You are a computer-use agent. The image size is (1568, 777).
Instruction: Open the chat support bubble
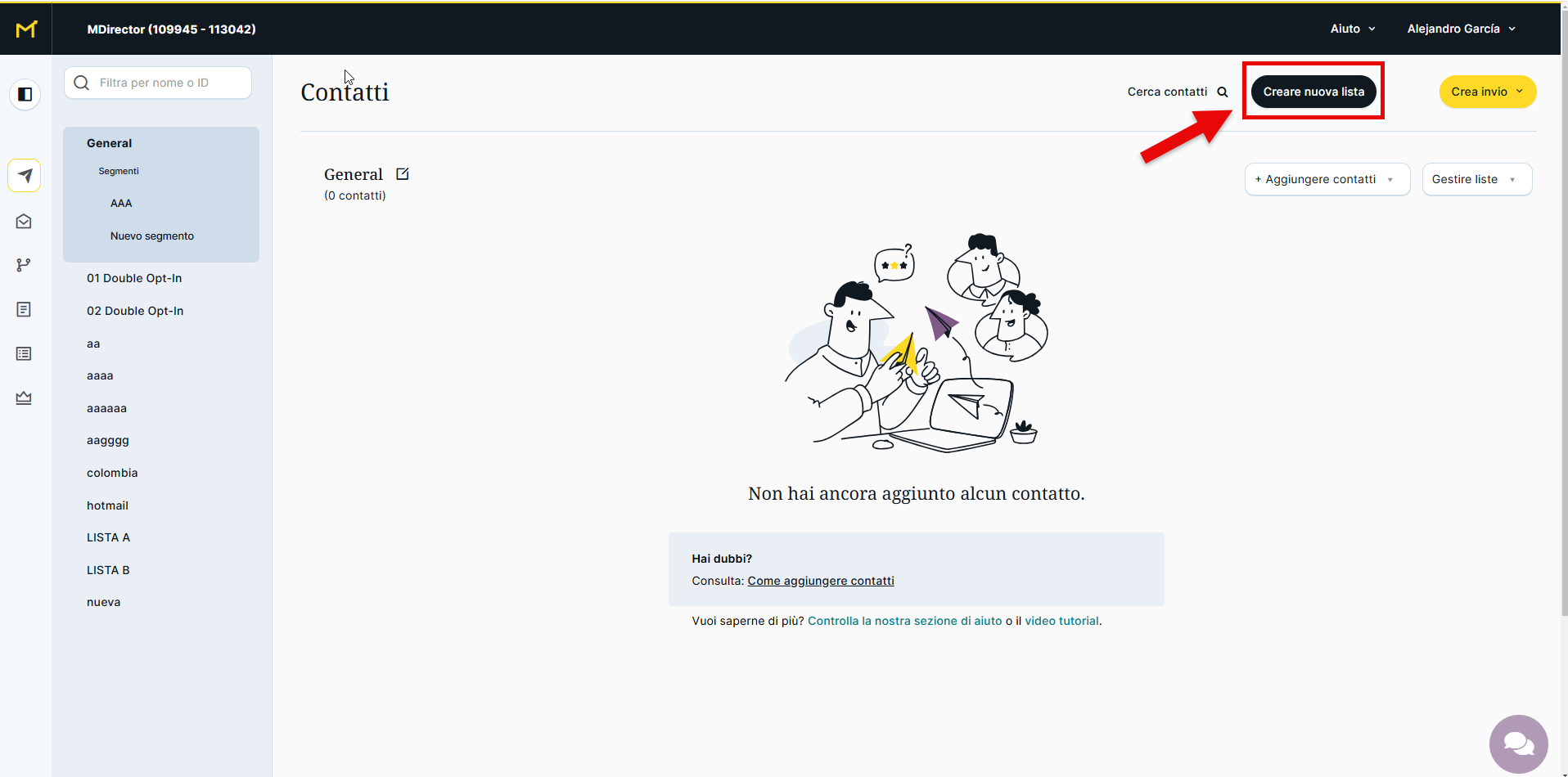pos(1518,743)
